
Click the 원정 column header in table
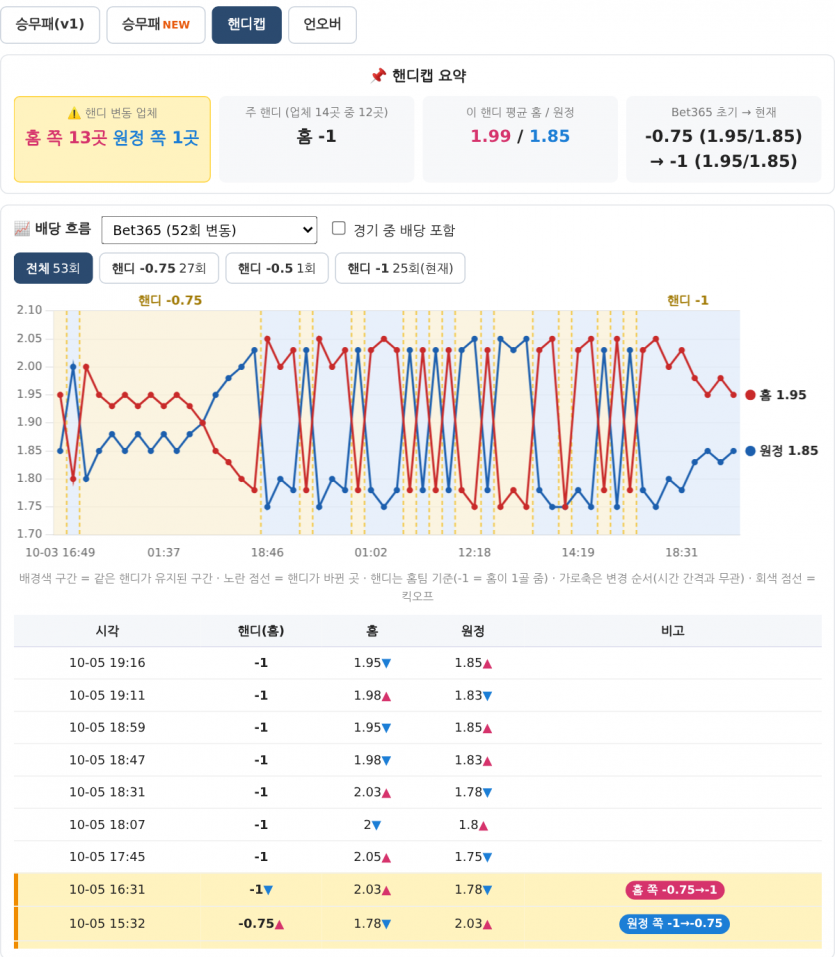(473, 631)
